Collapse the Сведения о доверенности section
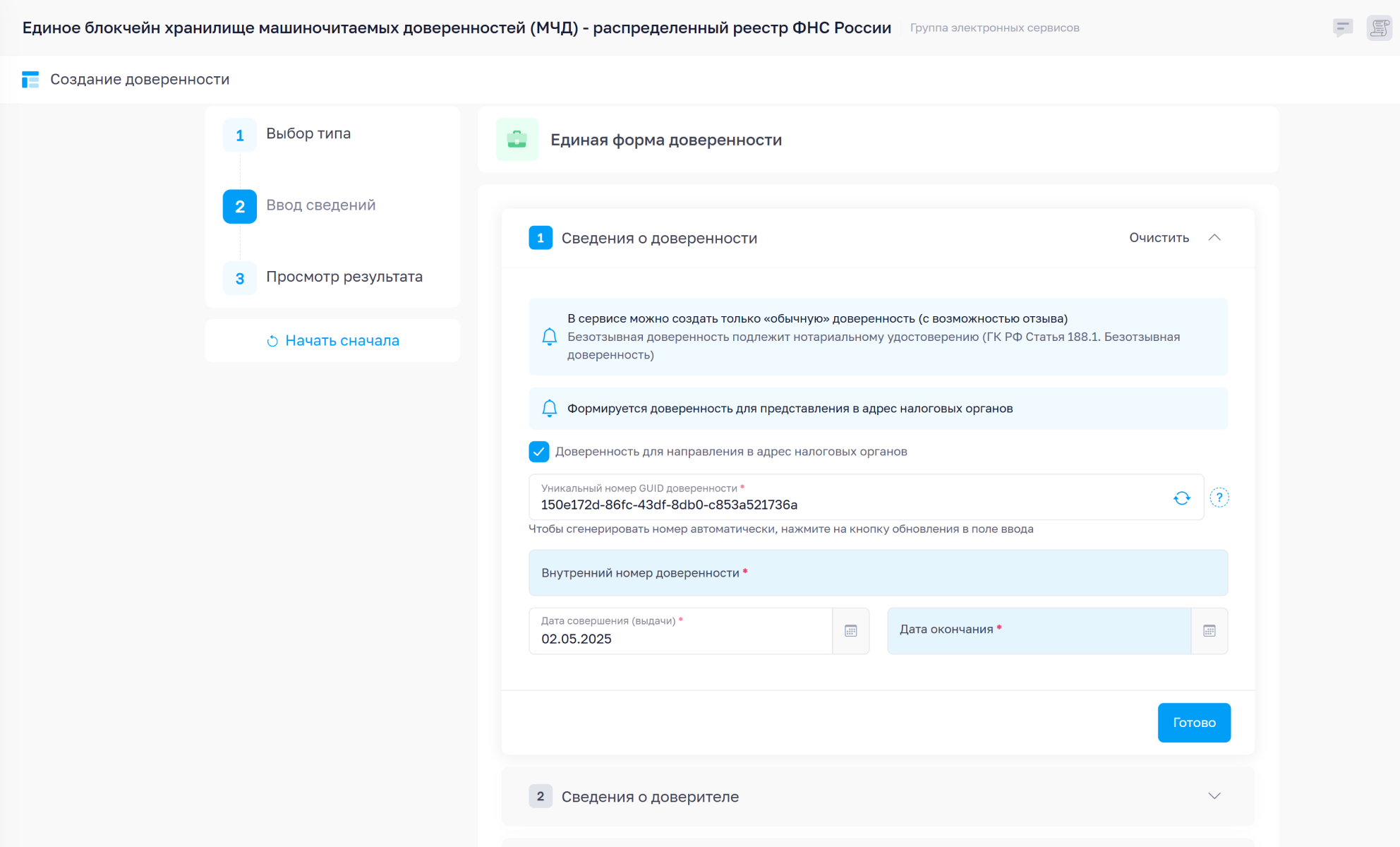 tap(1214, 238)
